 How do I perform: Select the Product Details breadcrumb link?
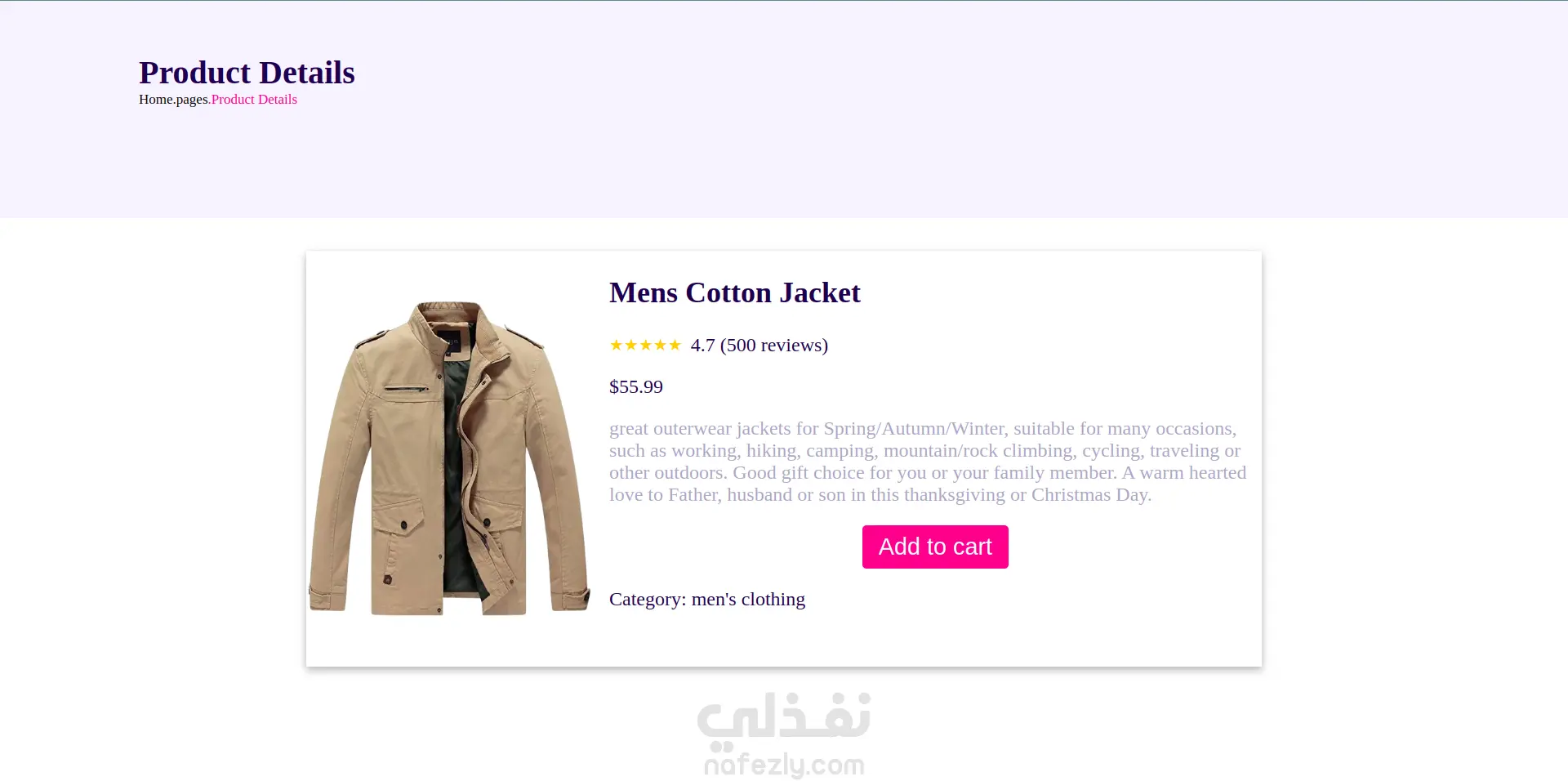click(x=254, y=100)
